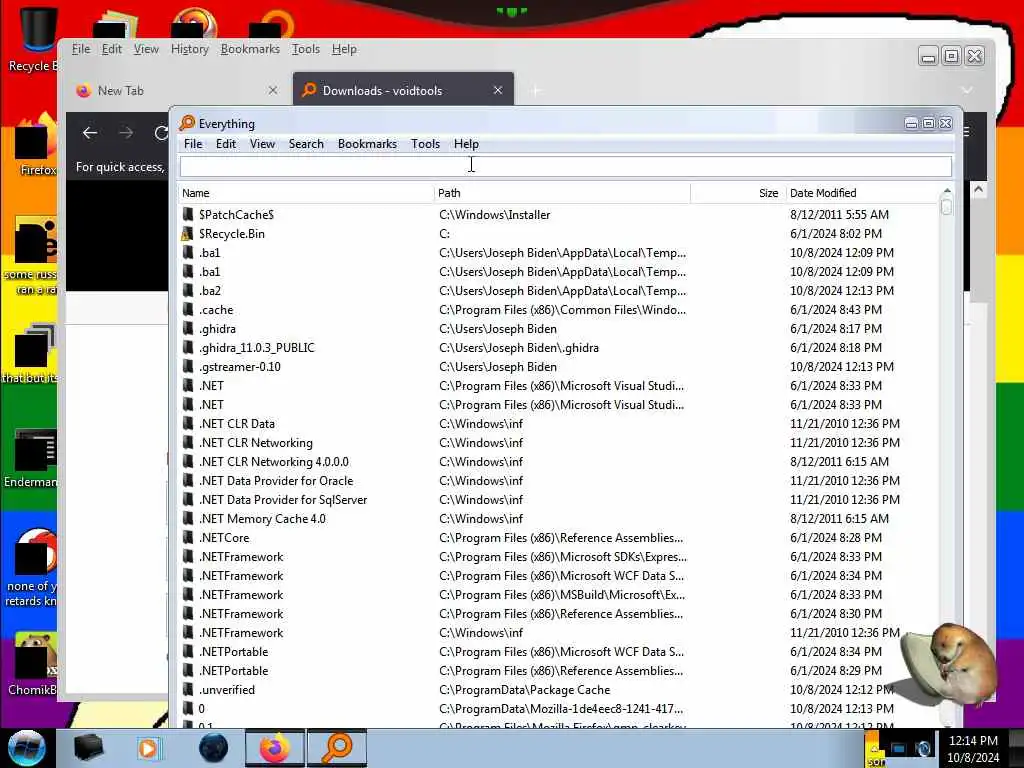
Task: Switch to the New Tab in Firefox
Action: [x=177, y=90]
